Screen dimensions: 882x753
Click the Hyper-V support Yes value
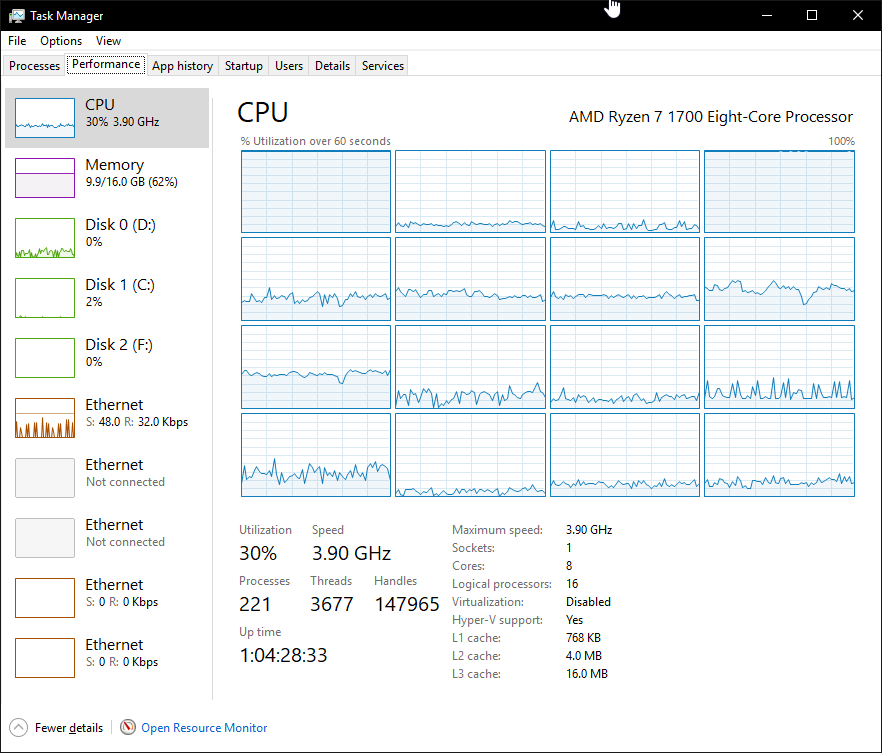574,620
